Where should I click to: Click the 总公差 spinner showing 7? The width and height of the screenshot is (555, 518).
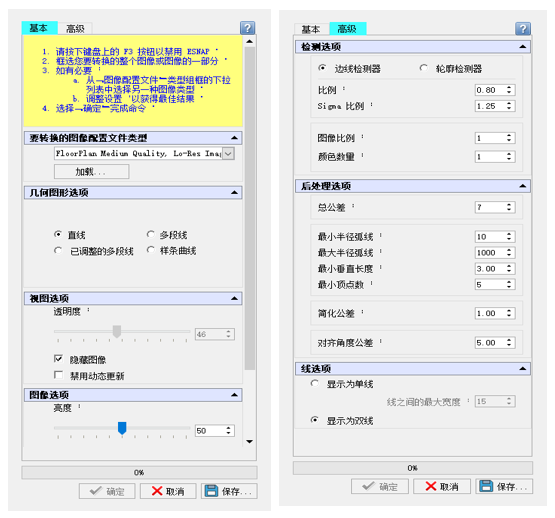click(x=495, y=207)
